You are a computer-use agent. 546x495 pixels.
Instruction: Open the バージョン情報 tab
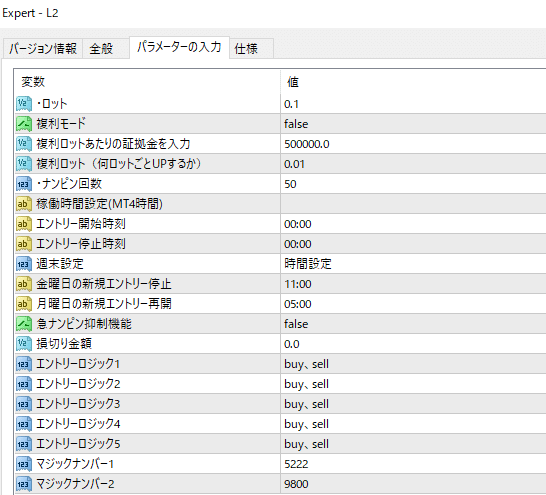coord(43,48)
